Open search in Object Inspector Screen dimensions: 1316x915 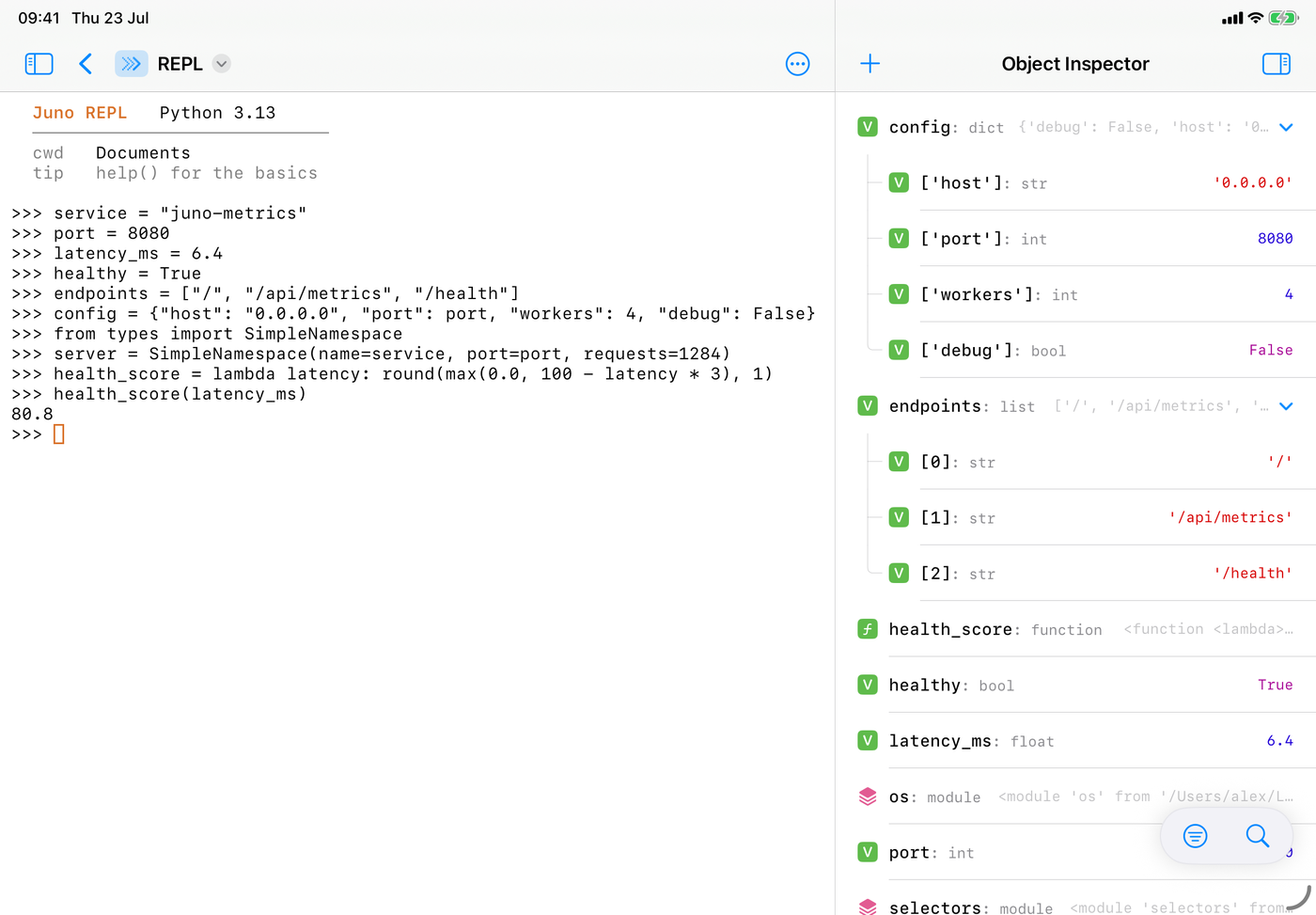[x=1258, y=835]
